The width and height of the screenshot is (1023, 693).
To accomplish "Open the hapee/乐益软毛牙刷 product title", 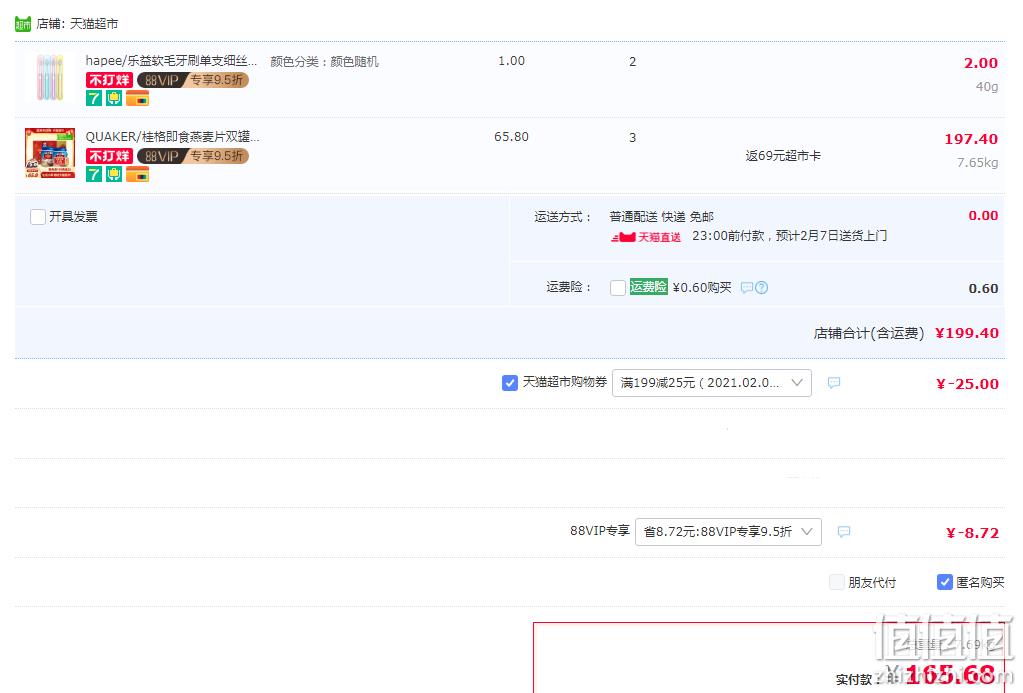I will [172, 61].
